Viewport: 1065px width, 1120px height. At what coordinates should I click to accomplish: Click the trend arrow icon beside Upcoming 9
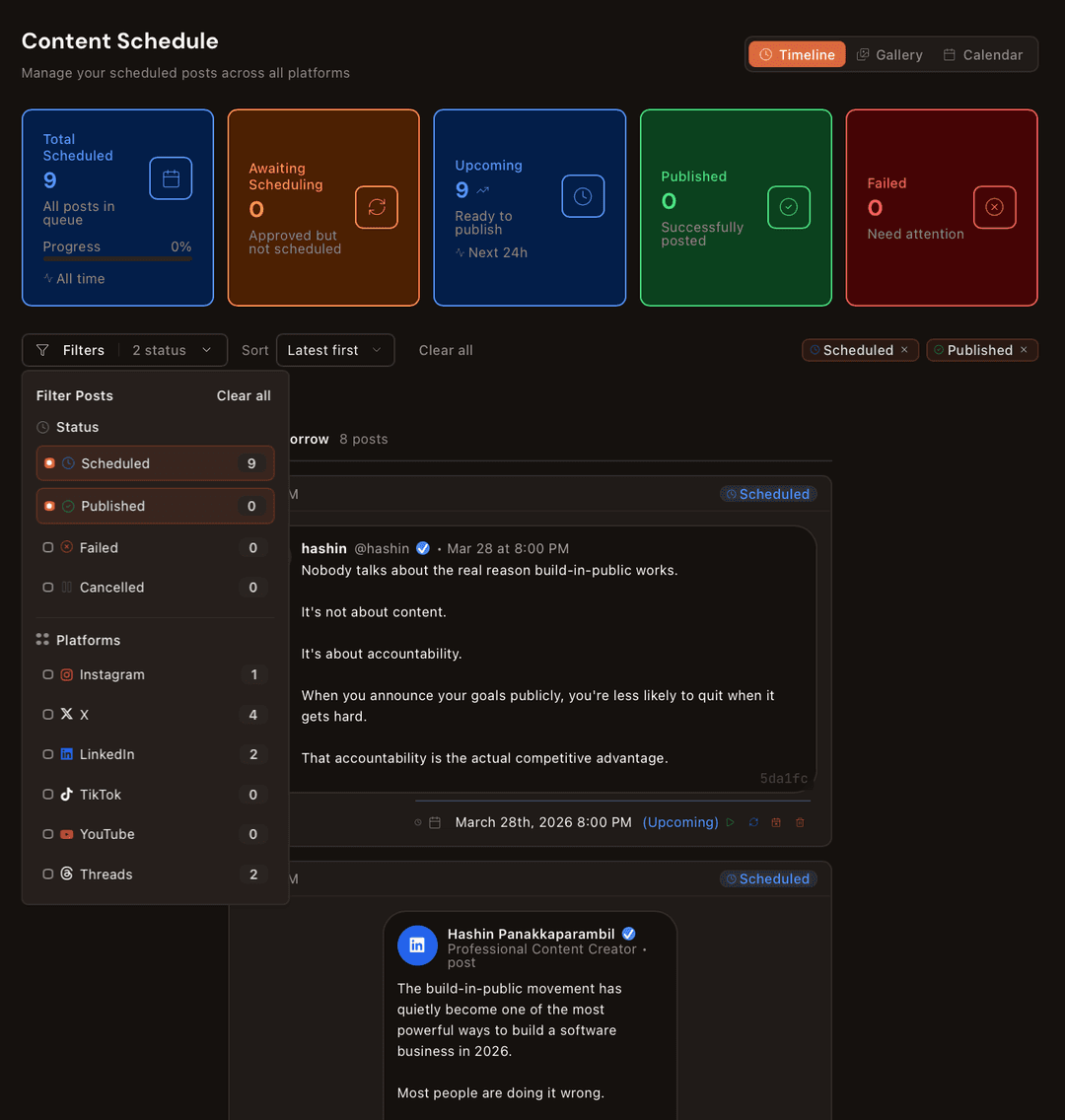point(483,190)
